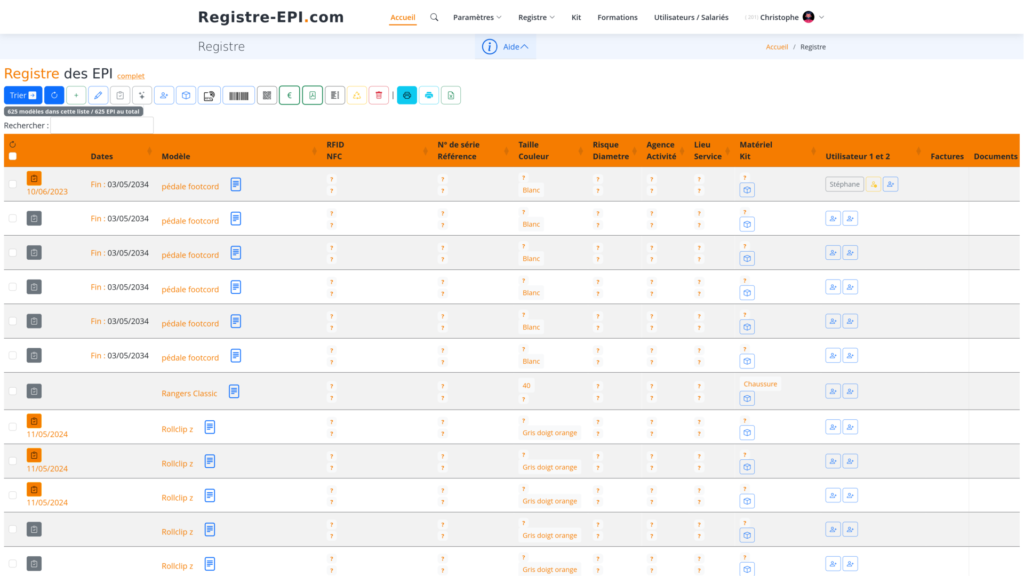Viewport: 1024px width, 576px height.
Task: Tick the checkbox of third pédale footcord row
Action: (12, 253)
